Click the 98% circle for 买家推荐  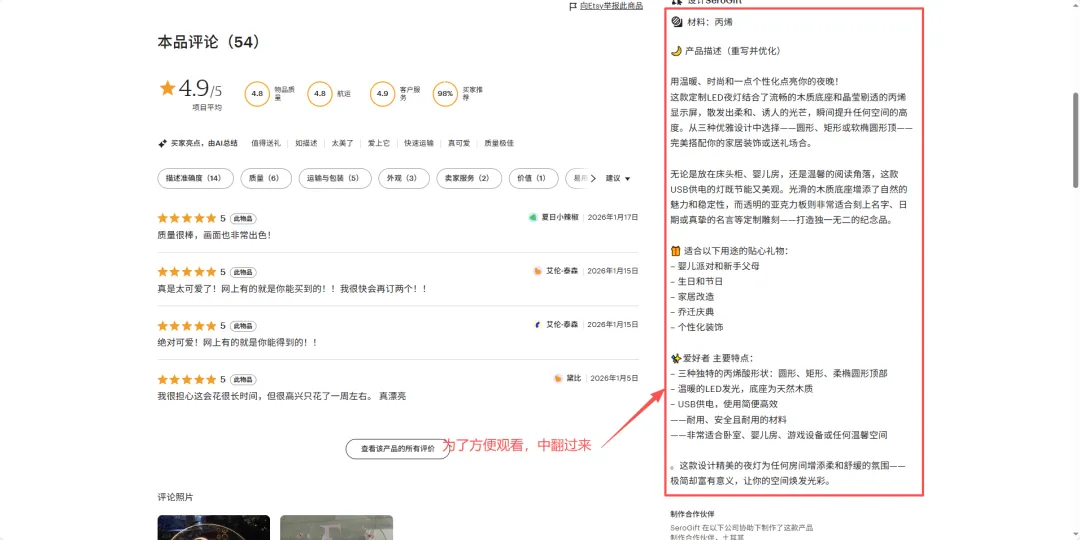tap(445, 94)
